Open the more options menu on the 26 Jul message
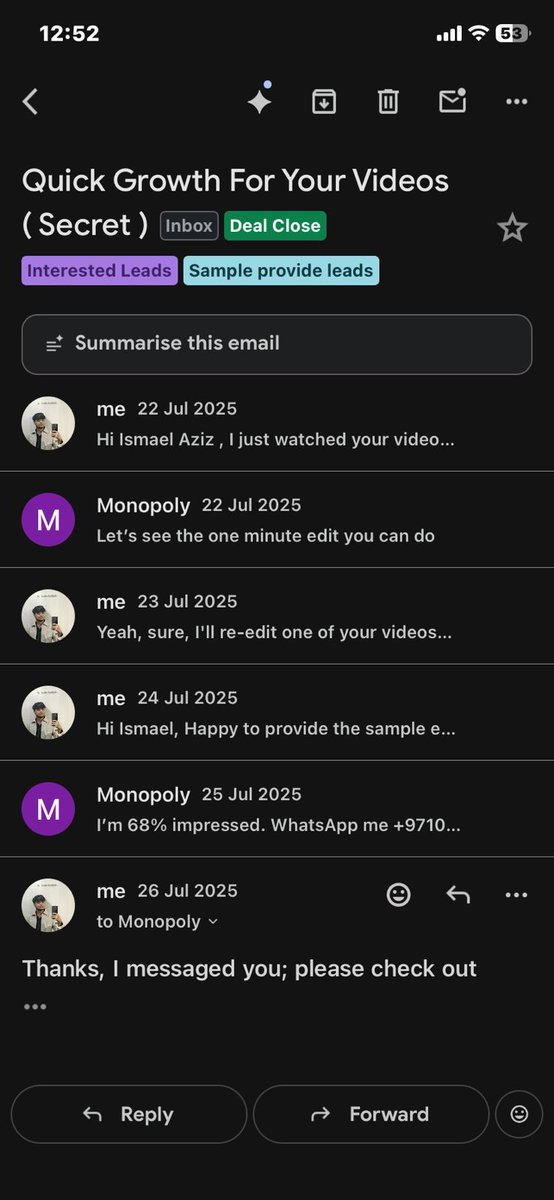The image size is (554, 1200). click(x=516, y=895)
